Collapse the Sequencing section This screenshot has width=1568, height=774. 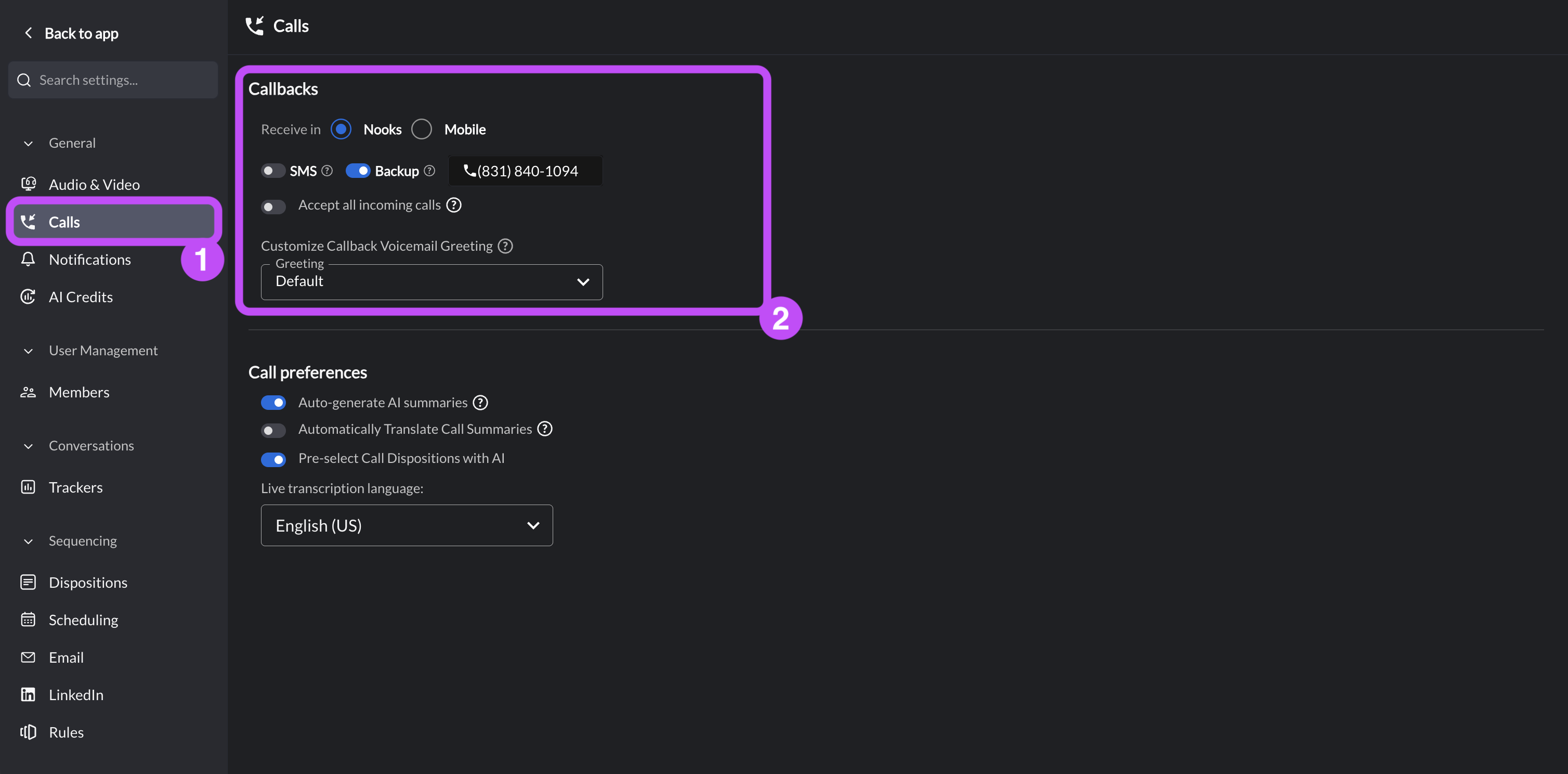click(x=28, y=541)
